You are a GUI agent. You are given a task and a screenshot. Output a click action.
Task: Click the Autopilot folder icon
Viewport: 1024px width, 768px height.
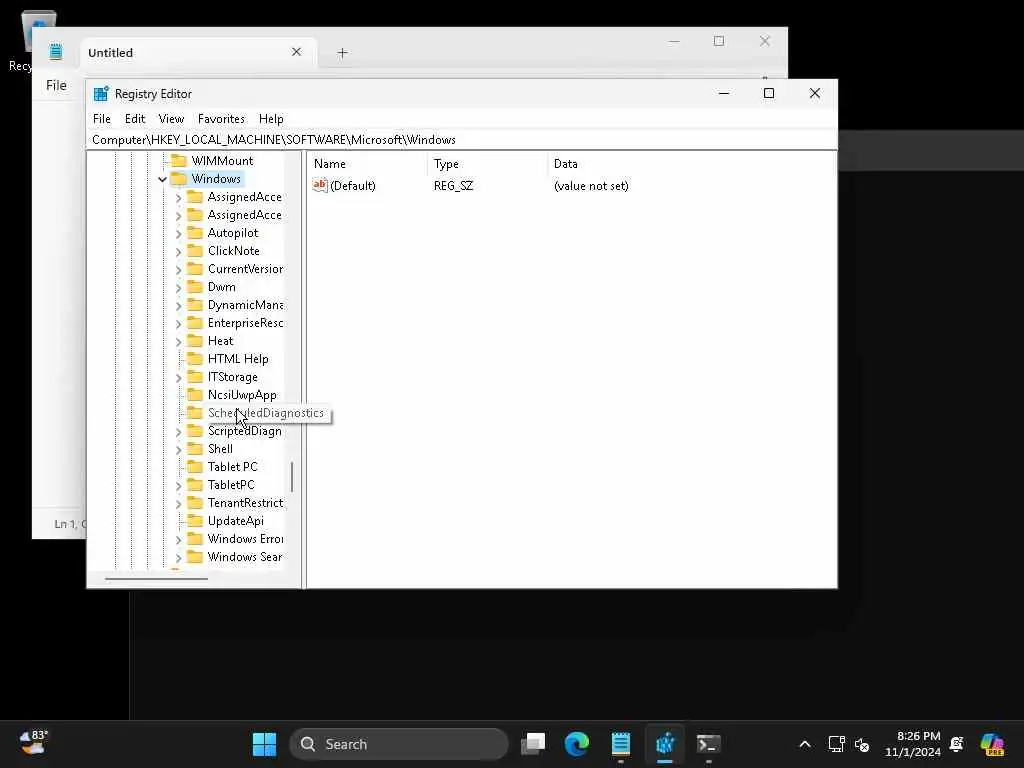point(195,232)
